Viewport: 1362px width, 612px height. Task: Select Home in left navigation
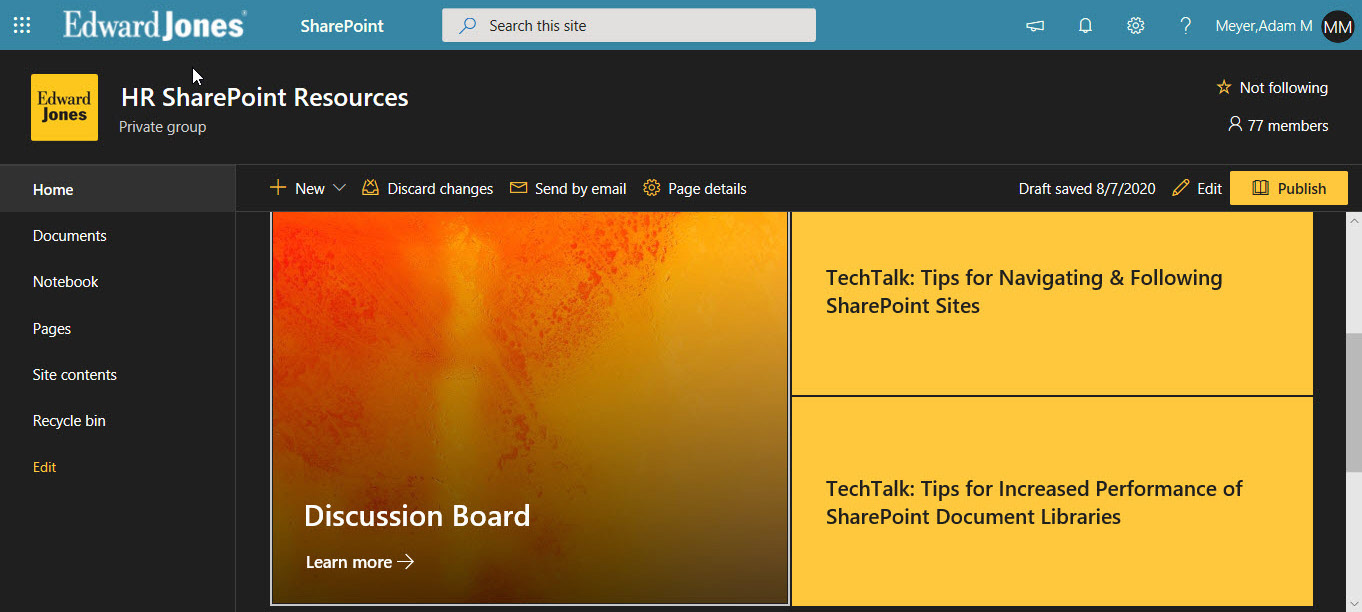click(x=118, y=189)
